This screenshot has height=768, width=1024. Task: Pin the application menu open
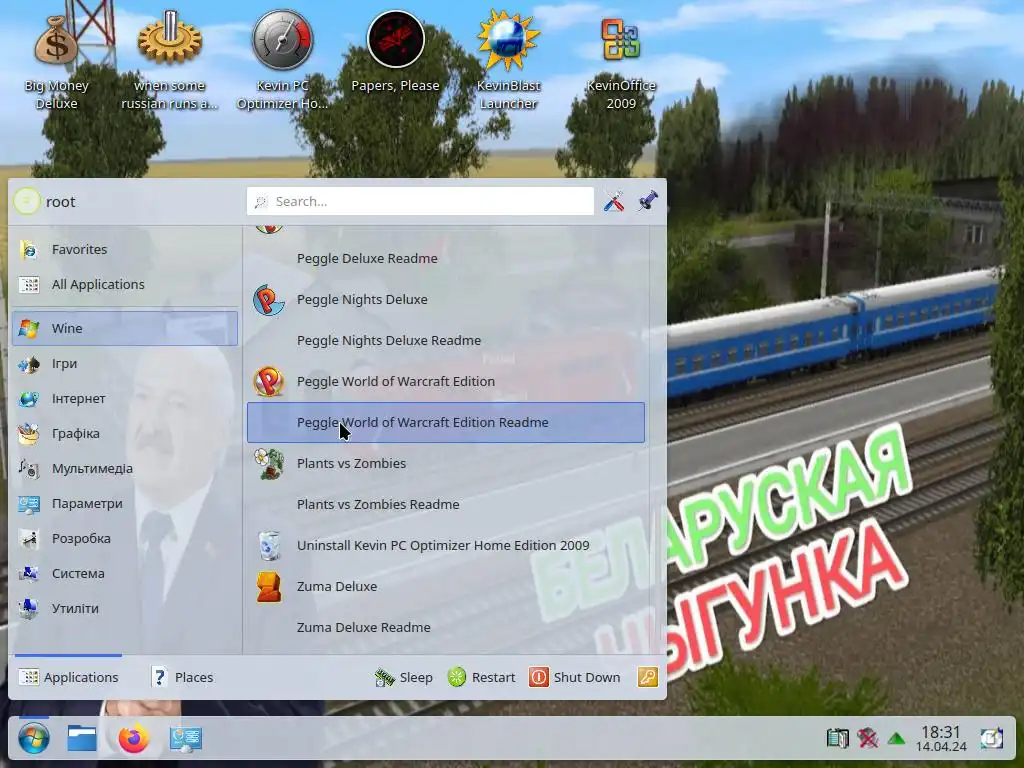tap(648, 201)
